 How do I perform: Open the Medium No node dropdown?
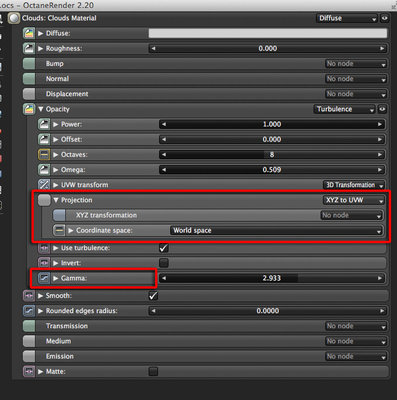point(356,341)
